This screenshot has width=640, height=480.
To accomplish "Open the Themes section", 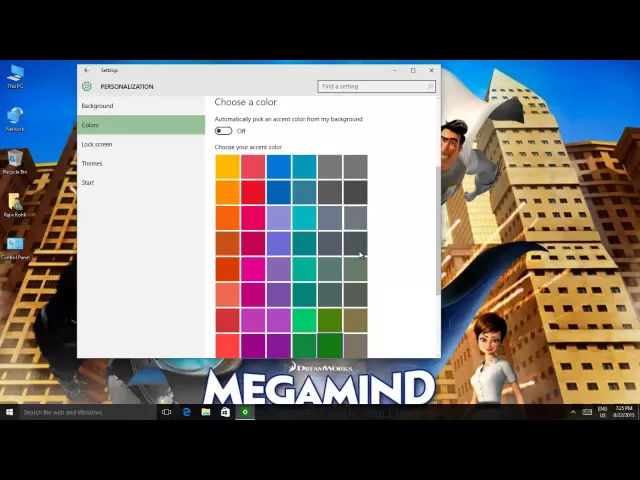I will [x=141, y=163].
